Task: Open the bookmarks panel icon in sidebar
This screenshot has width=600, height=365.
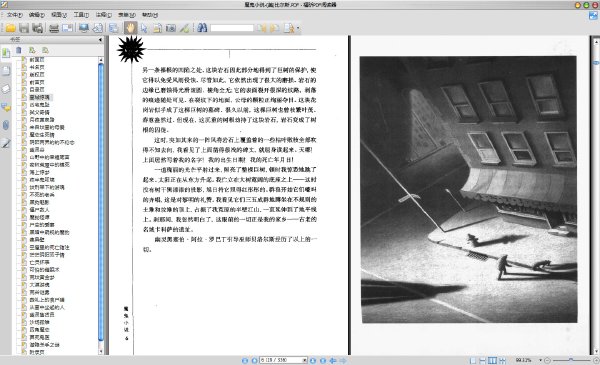Action: point(6,53)
